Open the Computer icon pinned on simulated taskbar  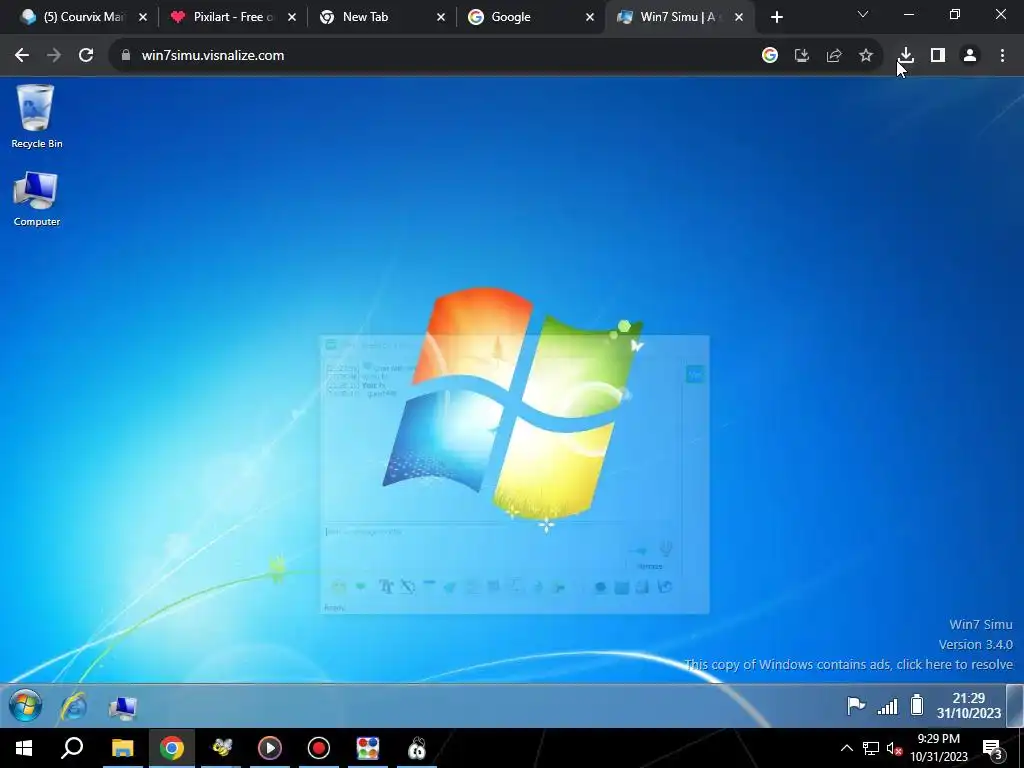(x=123, y=707)
